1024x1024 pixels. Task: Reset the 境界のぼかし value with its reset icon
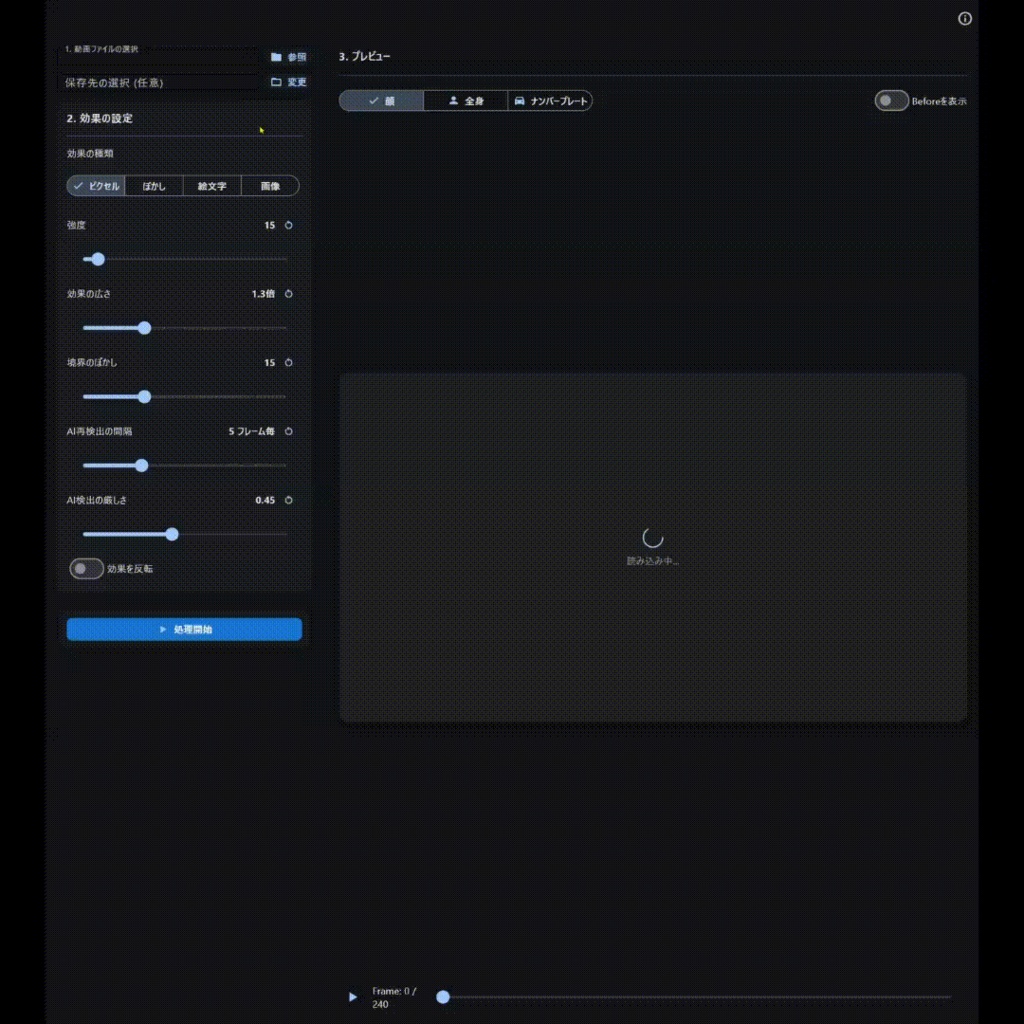[x=289, y=362]
